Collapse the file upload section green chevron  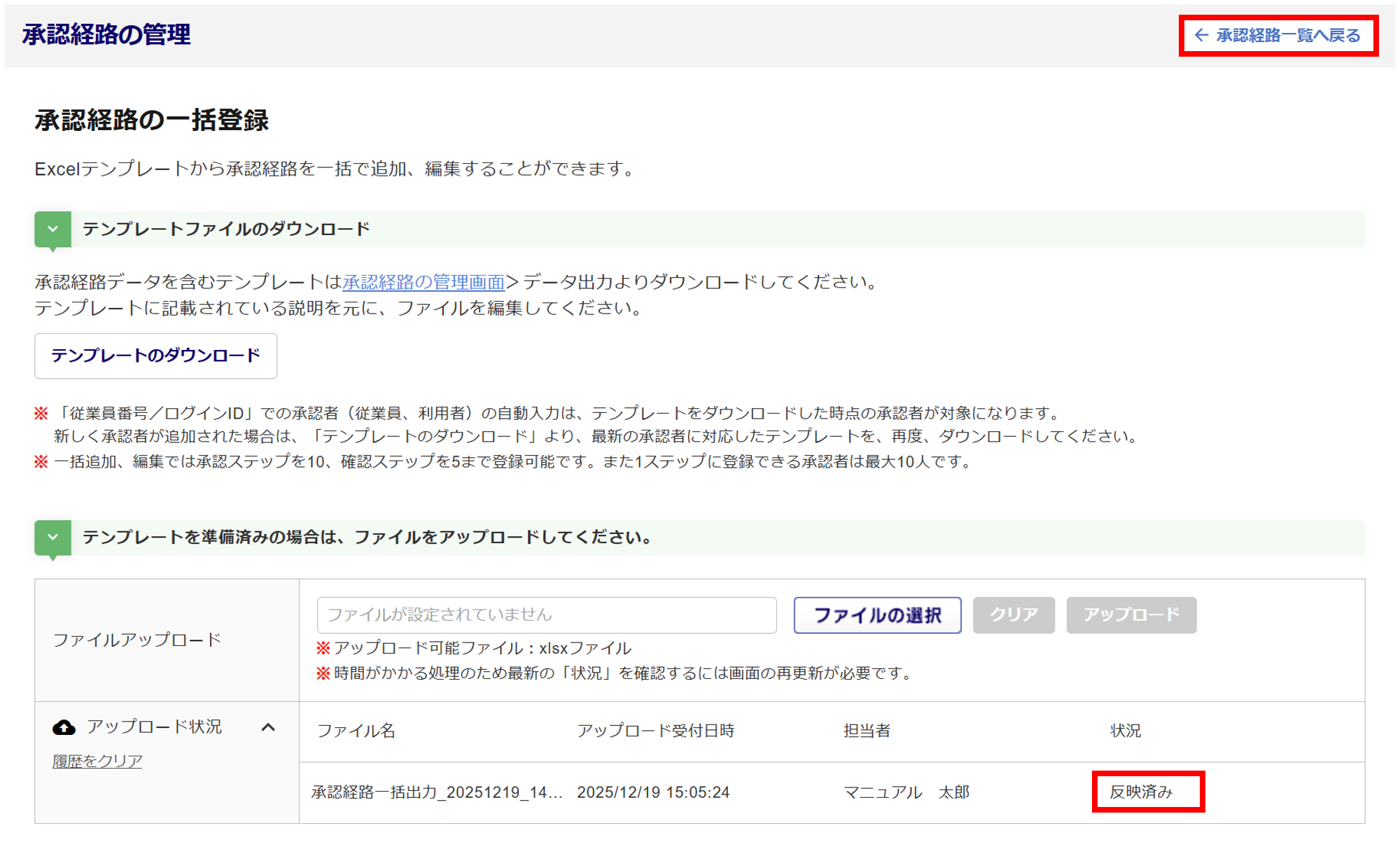coord(52,537)
